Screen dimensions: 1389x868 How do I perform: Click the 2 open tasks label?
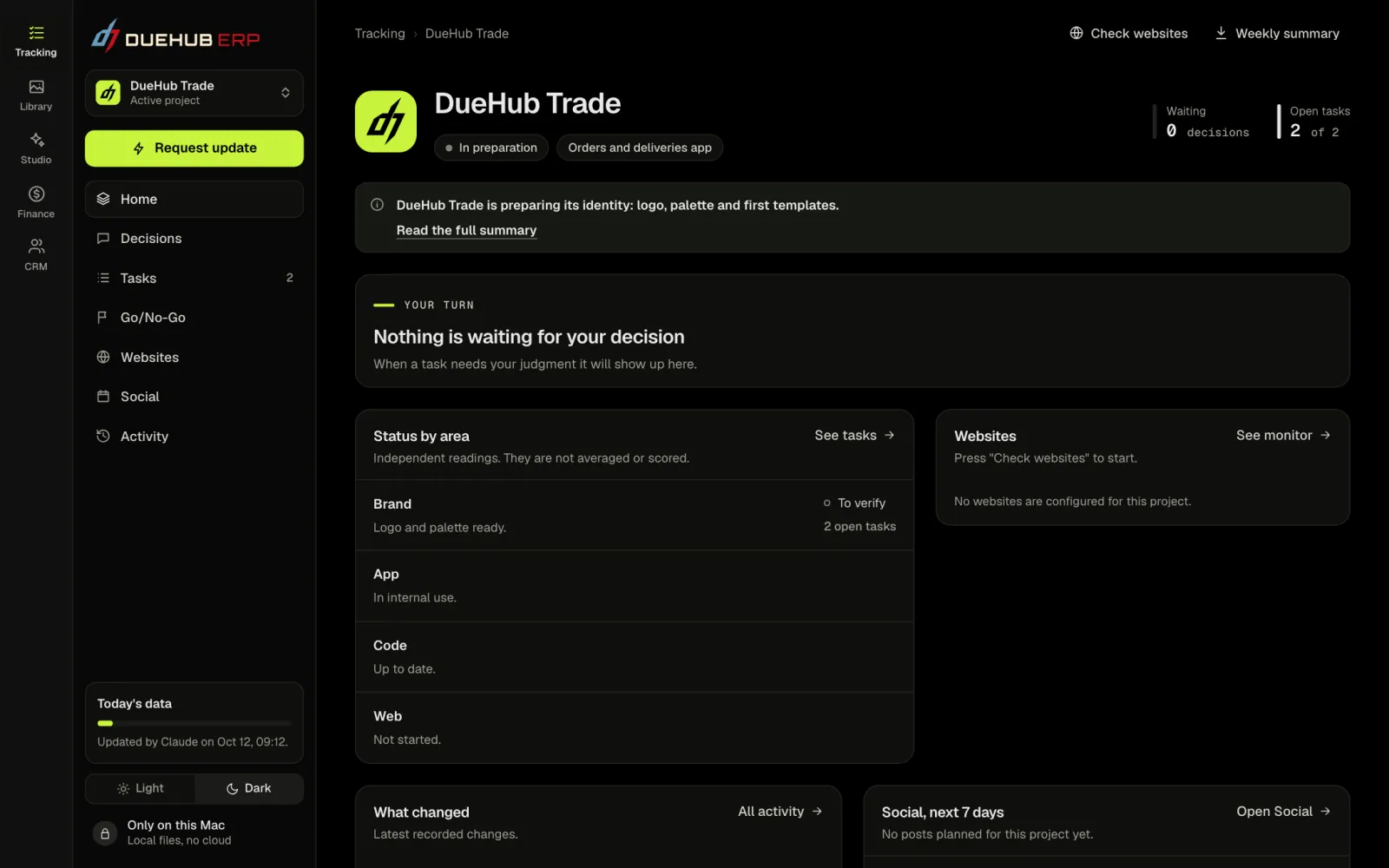coord(859,527)
